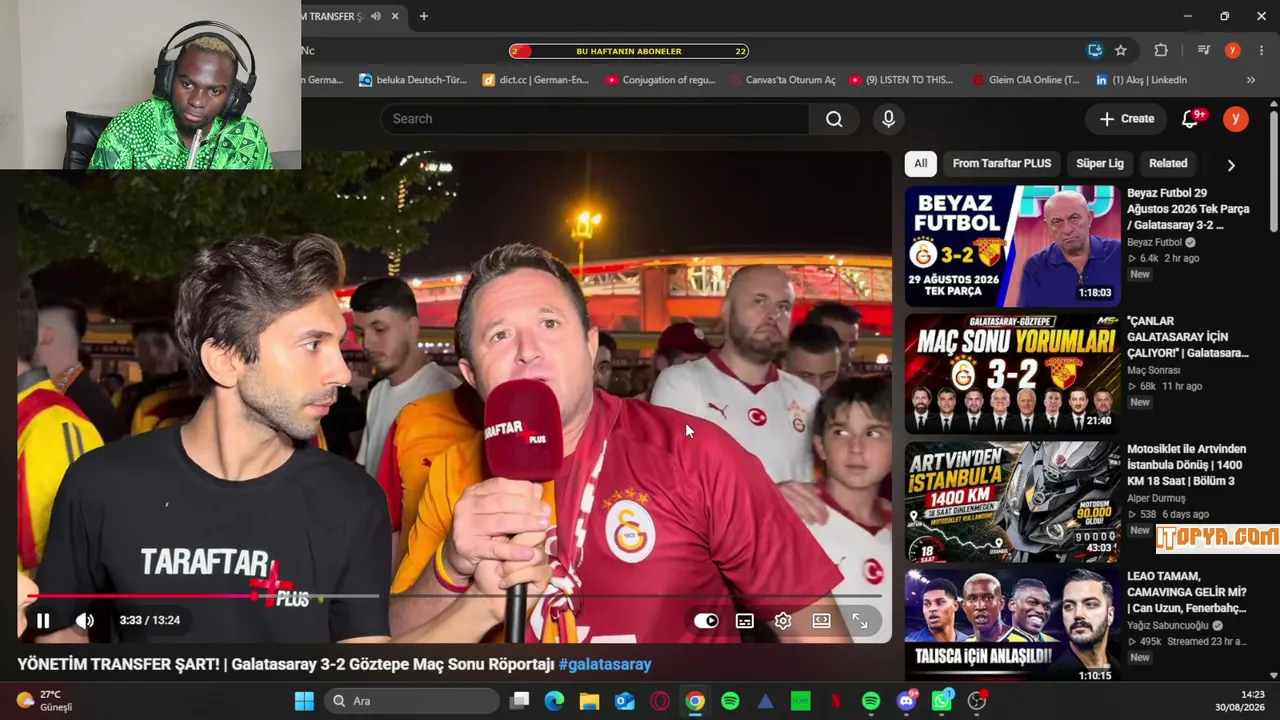Image resolution: width=1280 pixels, height=720 pixels.
Task: Show more filter chips with right chevron
Action: 1231,164
